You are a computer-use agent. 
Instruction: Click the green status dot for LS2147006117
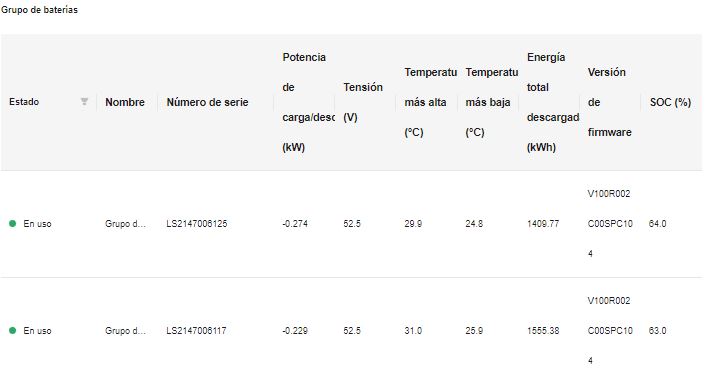13,330
